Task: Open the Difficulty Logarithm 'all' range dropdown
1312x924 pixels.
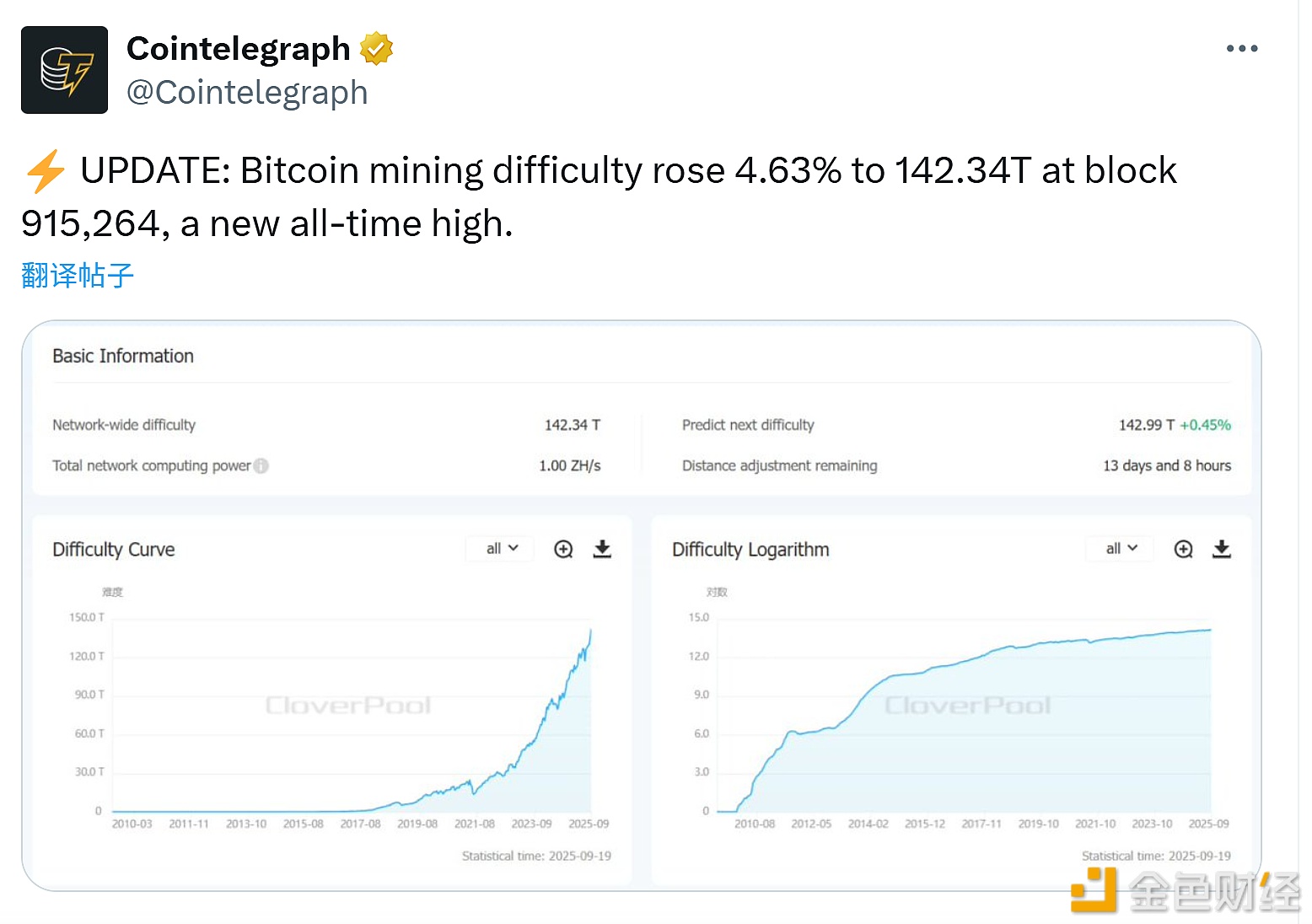Action: (x=1121, y=549)
